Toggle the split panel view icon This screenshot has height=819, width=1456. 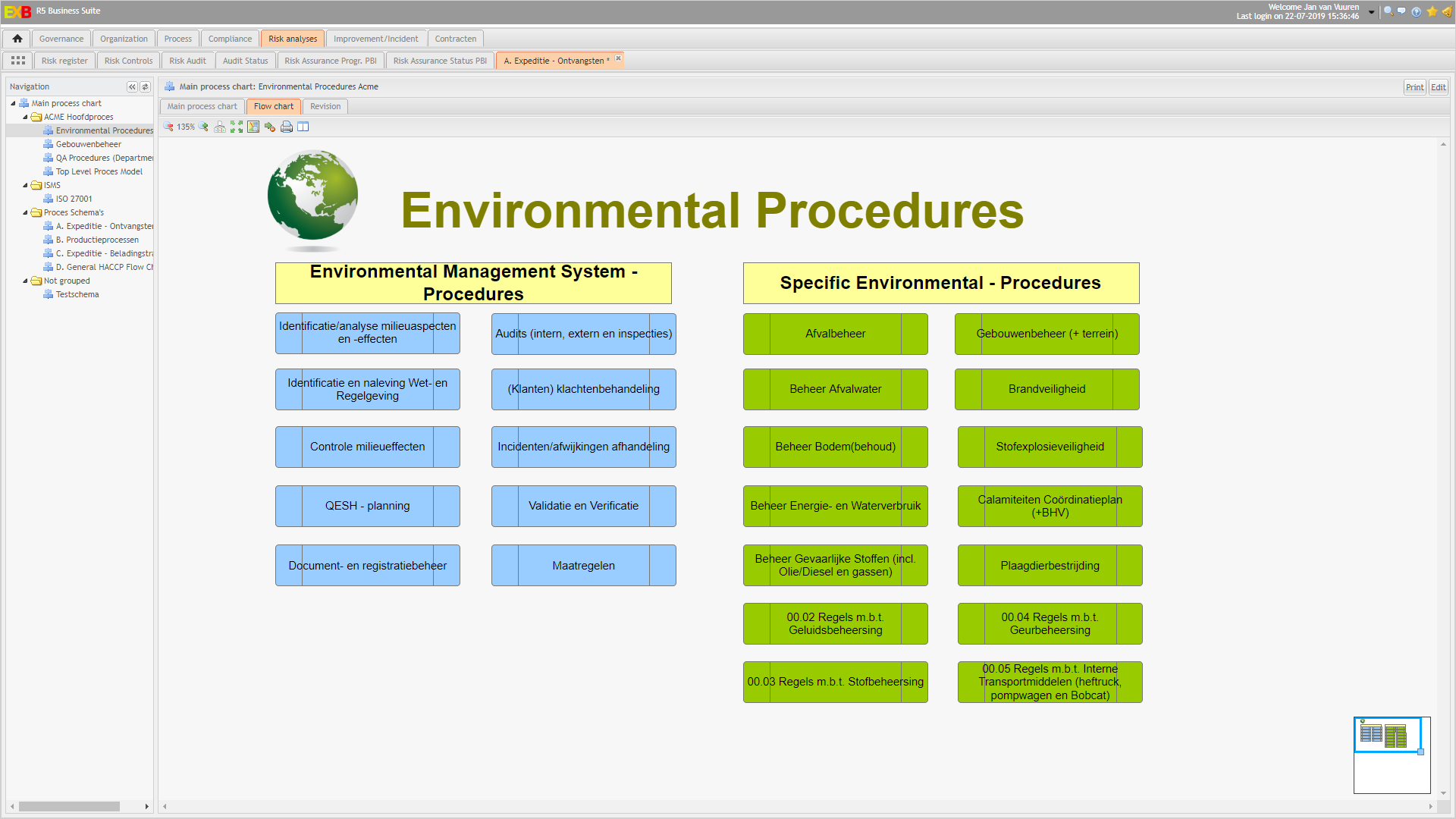tap(303, 127)
